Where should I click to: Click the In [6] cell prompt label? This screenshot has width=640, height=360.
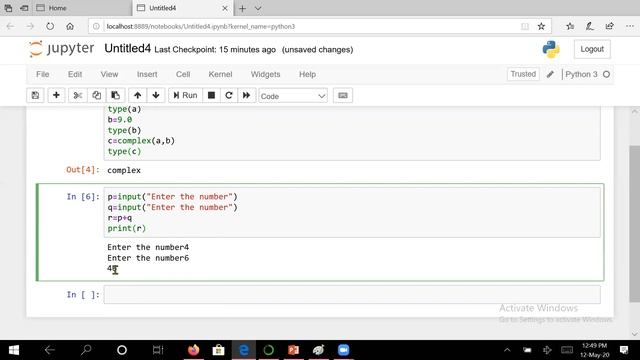[x=83, y=197]
